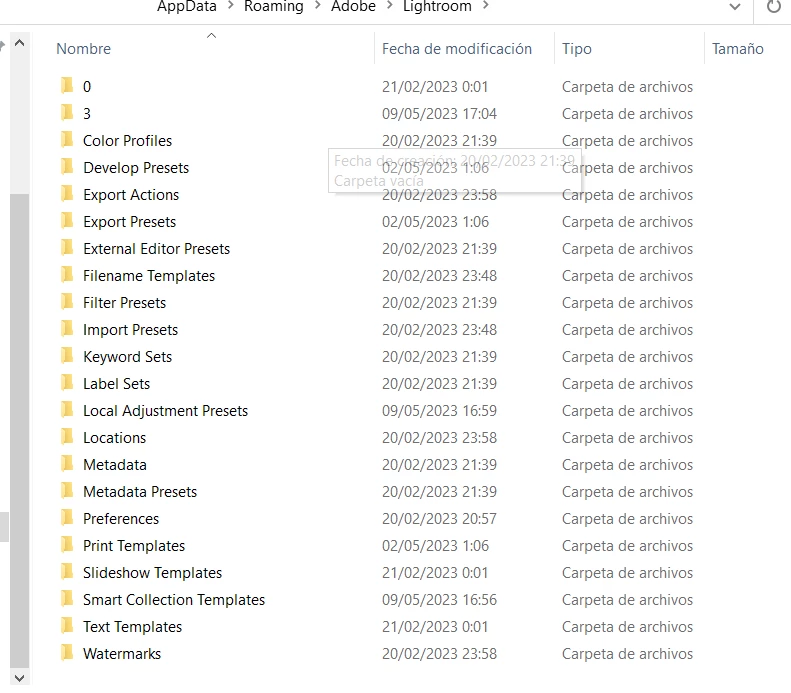Click the Watermarks folder icon
Image resolution: width=791 pixels, height=693 pixels.
(67, 653)
